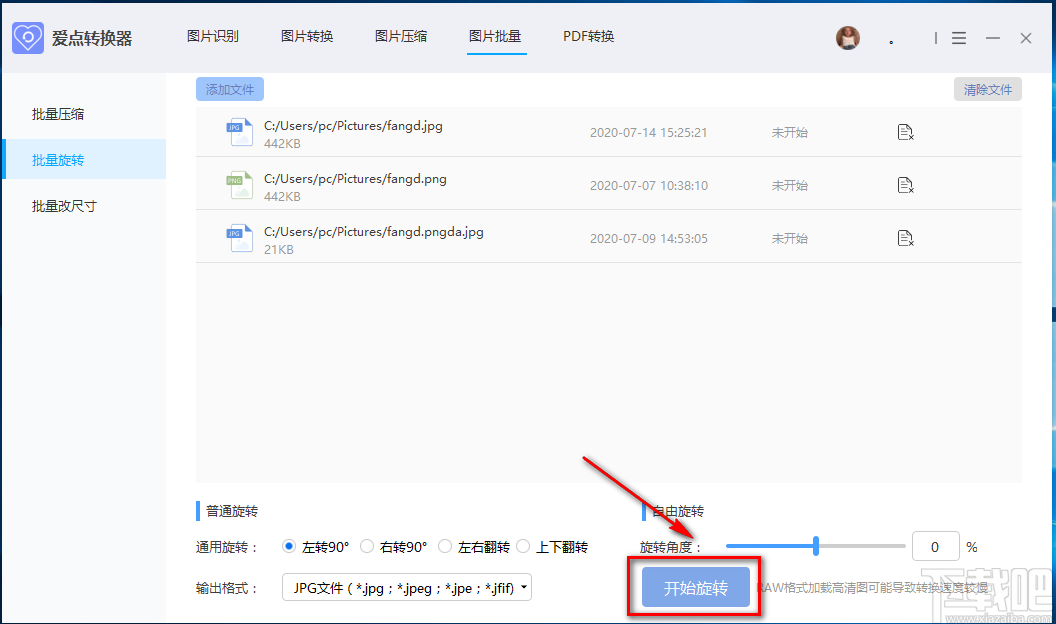
Task: Click the JPG file icon beside fangd.jpg
Action: tap(240, 131)
